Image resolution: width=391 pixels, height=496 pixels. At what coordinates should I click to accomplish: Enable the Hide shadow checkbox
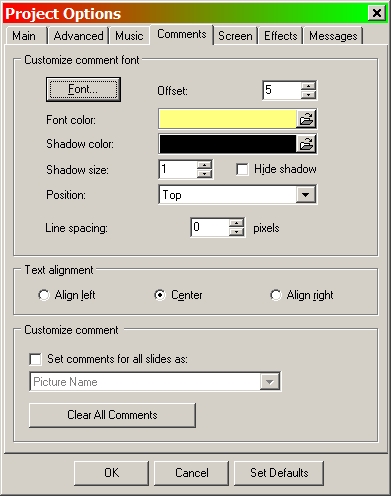(x=242, y=169)
